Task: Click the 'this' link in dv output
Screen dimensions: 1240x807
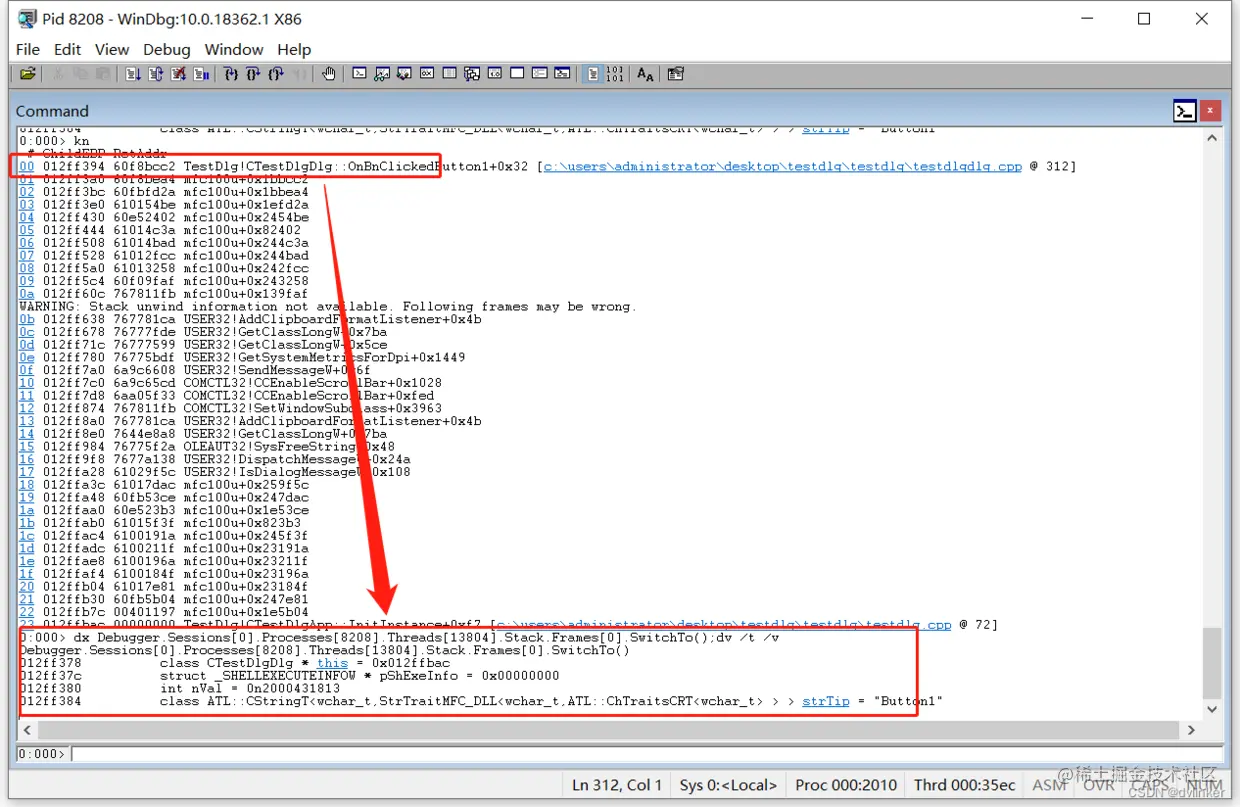Action: (x=332, y=663)
